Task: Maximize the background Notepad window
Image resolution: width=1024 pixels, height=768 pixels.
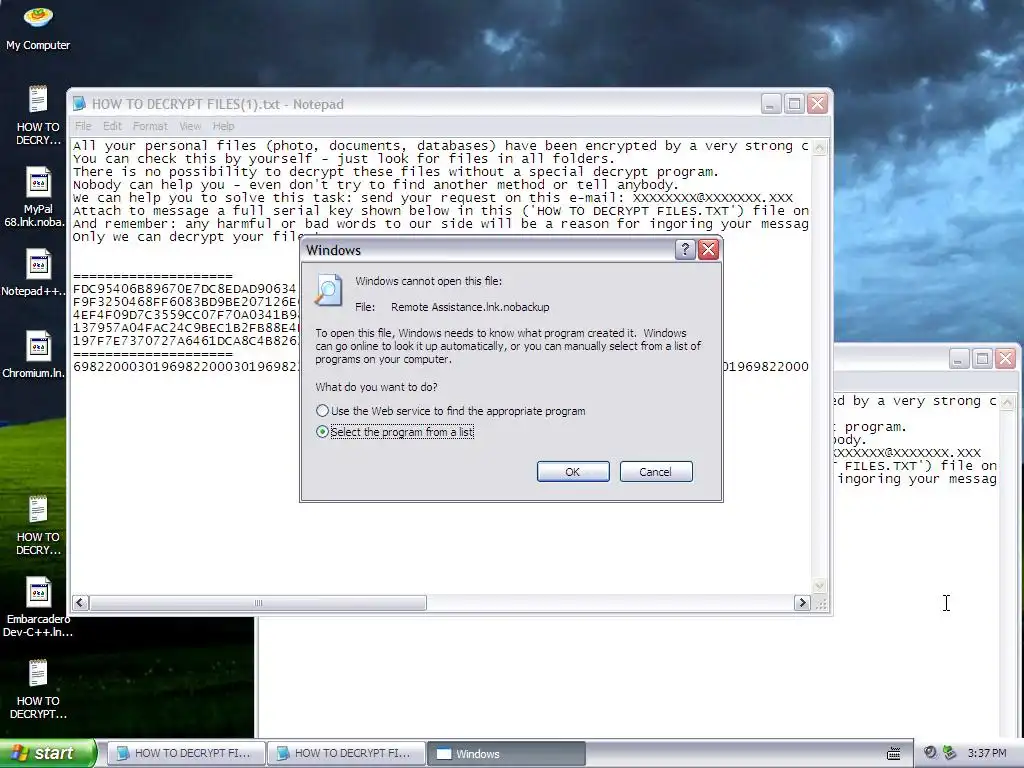Action: [x=982, y=359]
